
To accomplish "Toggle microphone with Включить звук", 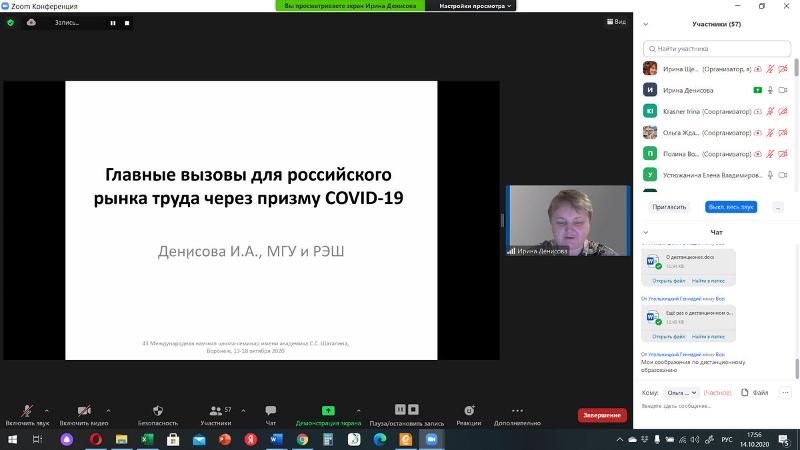I will pyautogui.click(x=27, y=410).
